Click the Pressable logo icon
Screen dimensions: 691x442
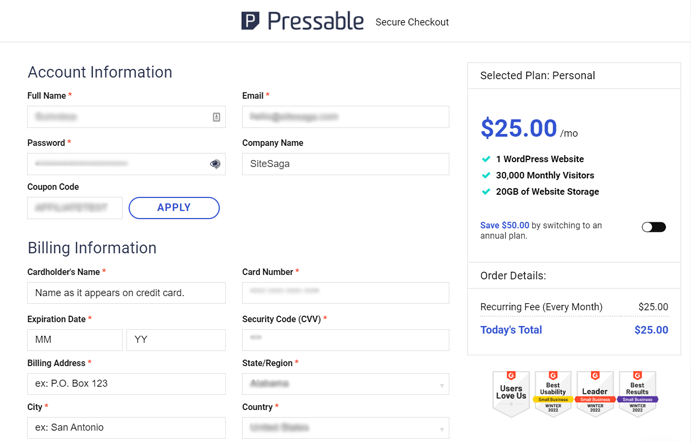pos(250,21)
